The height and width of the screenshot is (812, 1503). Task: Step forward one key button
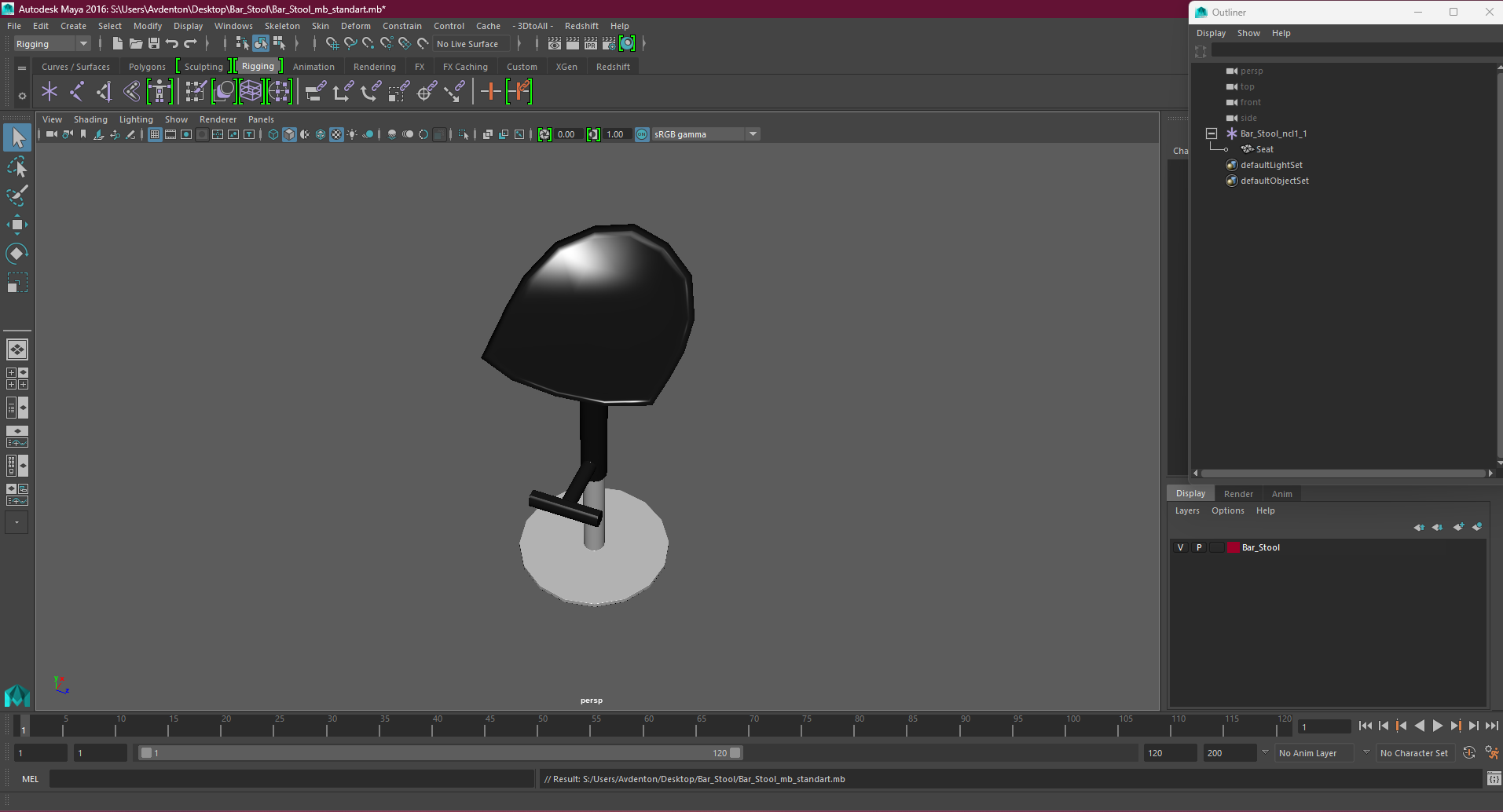point(1456,726)
